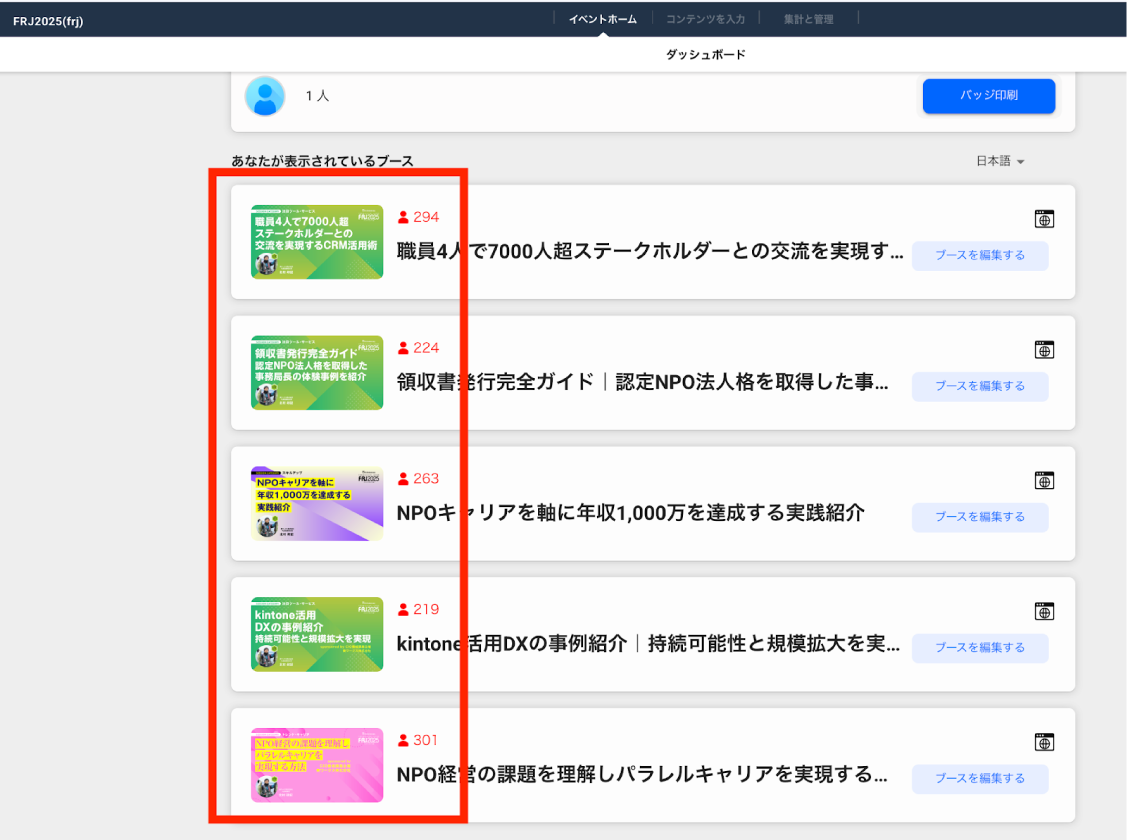Switch to the イベントホーム tab
The image size is (1127, 840).
pos(602,19)
